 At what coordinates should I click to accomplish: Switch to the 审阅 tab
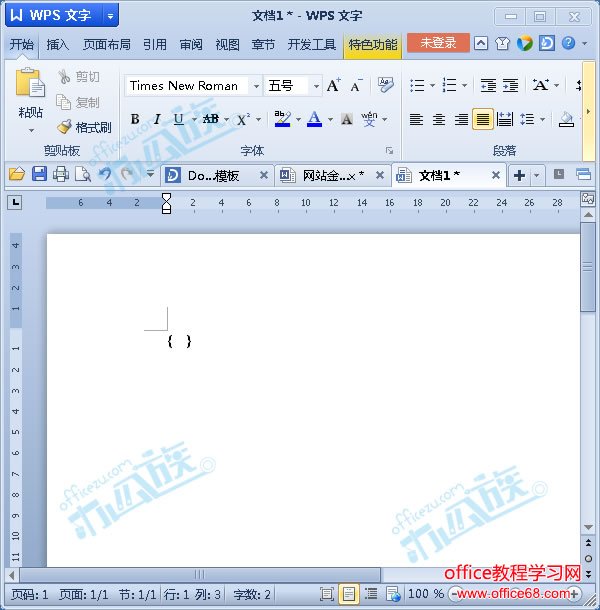pyautogui.click(x=191, y=44)
